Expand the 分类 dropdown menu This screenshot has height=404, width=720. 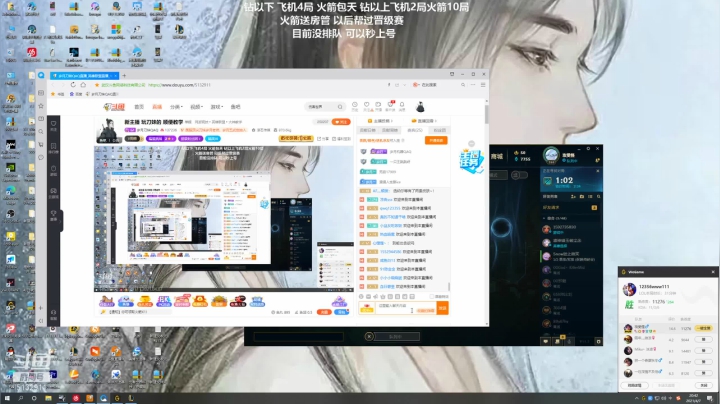click(x=176, y=107)
